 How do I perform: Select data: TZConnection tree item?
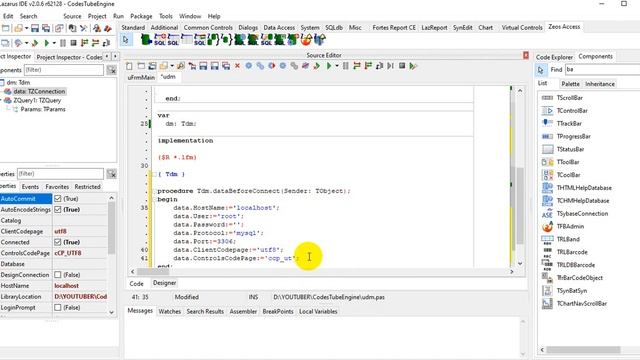(39, 91)
